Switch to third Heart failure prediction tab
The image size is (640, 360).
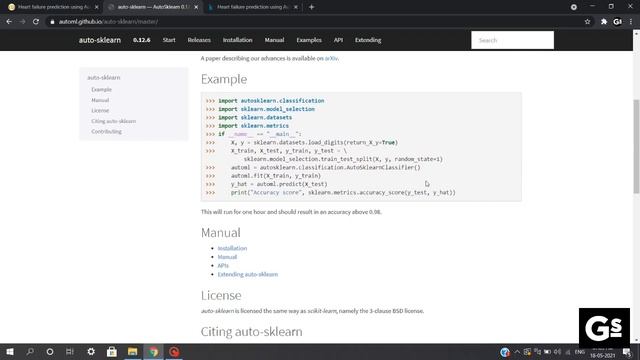pyautogui.click(x=252, y=7)
